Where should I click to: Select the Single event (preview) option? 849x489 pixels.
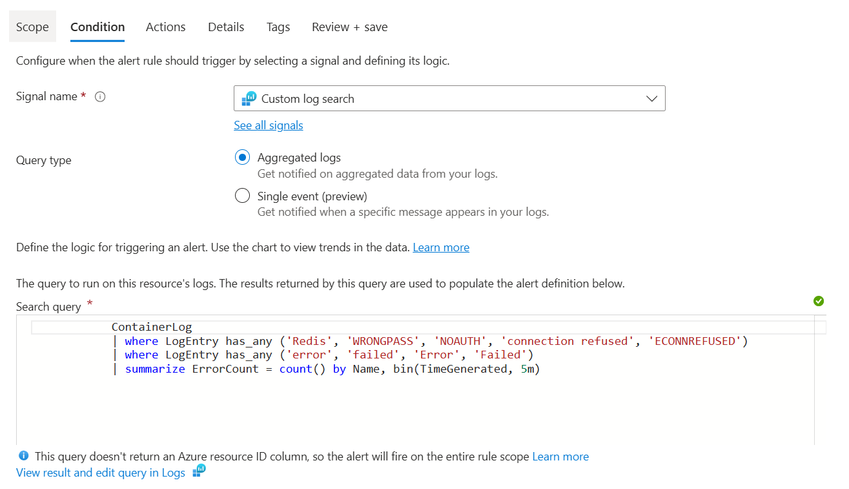242,196
